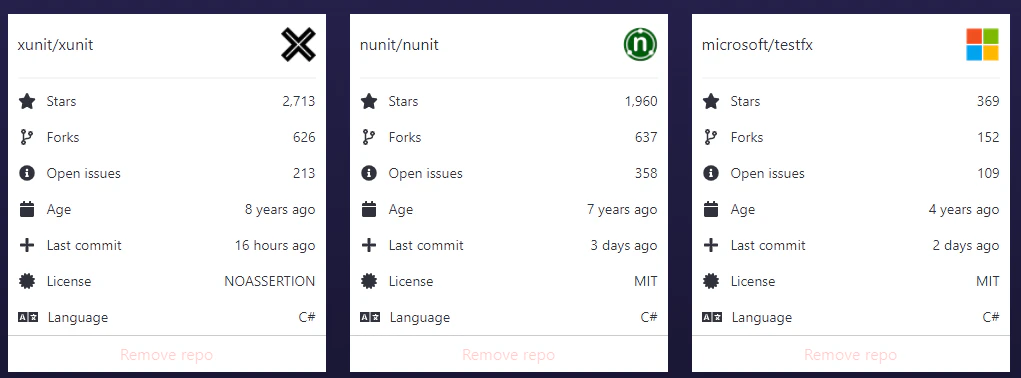The width and height of the screenshot is (1021, 378).
Task: Click the open issues info icon for testfx
Action: coord(710,173)
